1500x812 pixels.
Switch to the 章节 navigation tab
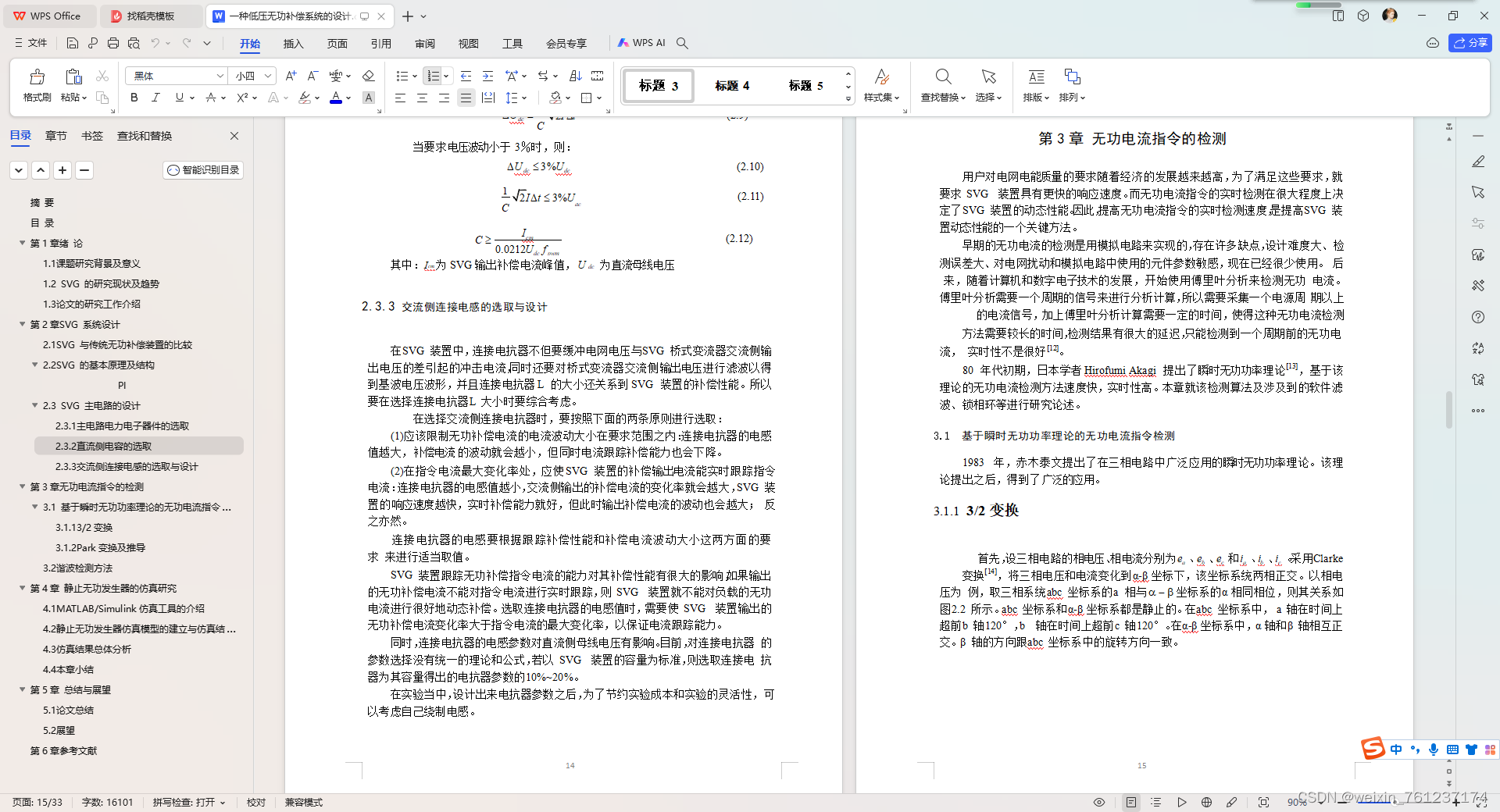point(55,136)
